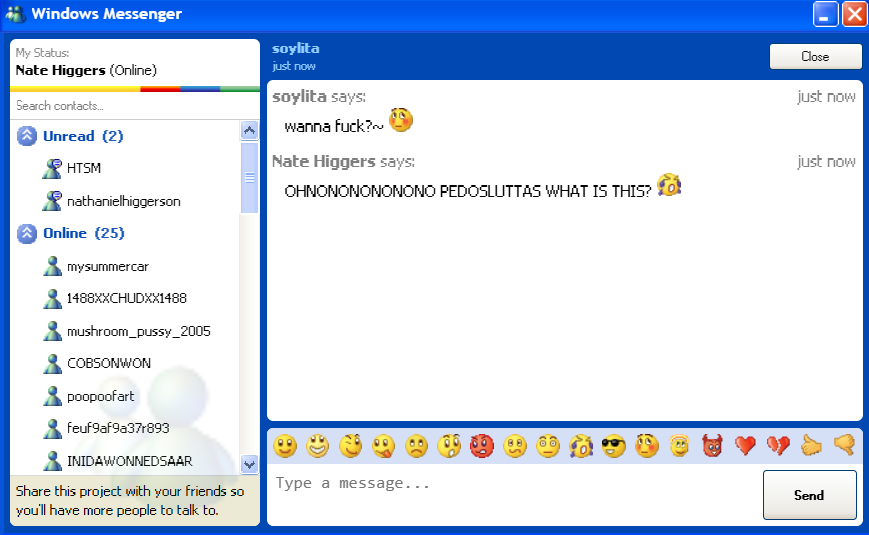Insert the devil emoticon

click(x=713, y=446)
